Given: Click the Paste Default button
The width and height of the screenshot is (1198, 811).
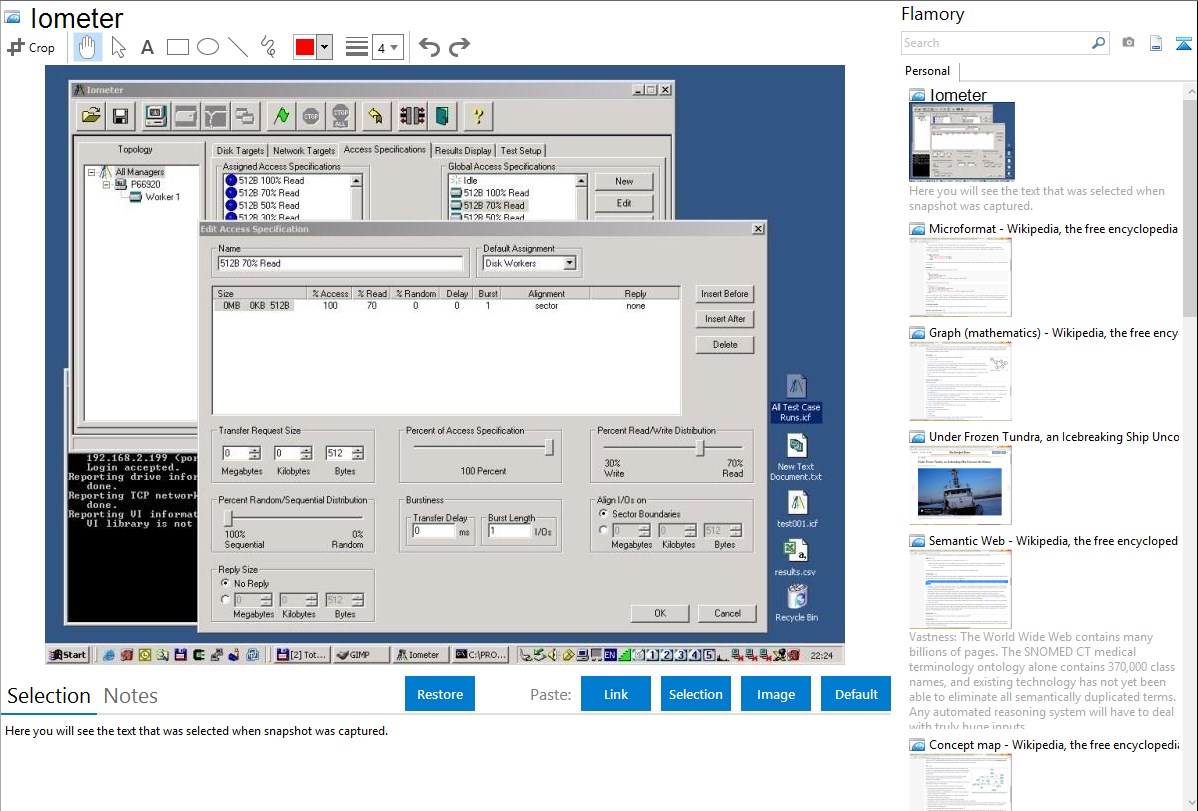Looking at the screenshot, I should [x=856, y=694].
